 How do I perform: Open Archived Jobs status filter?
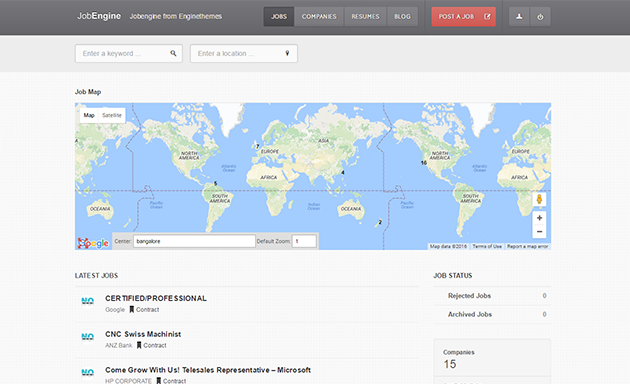tap(470, 314)
